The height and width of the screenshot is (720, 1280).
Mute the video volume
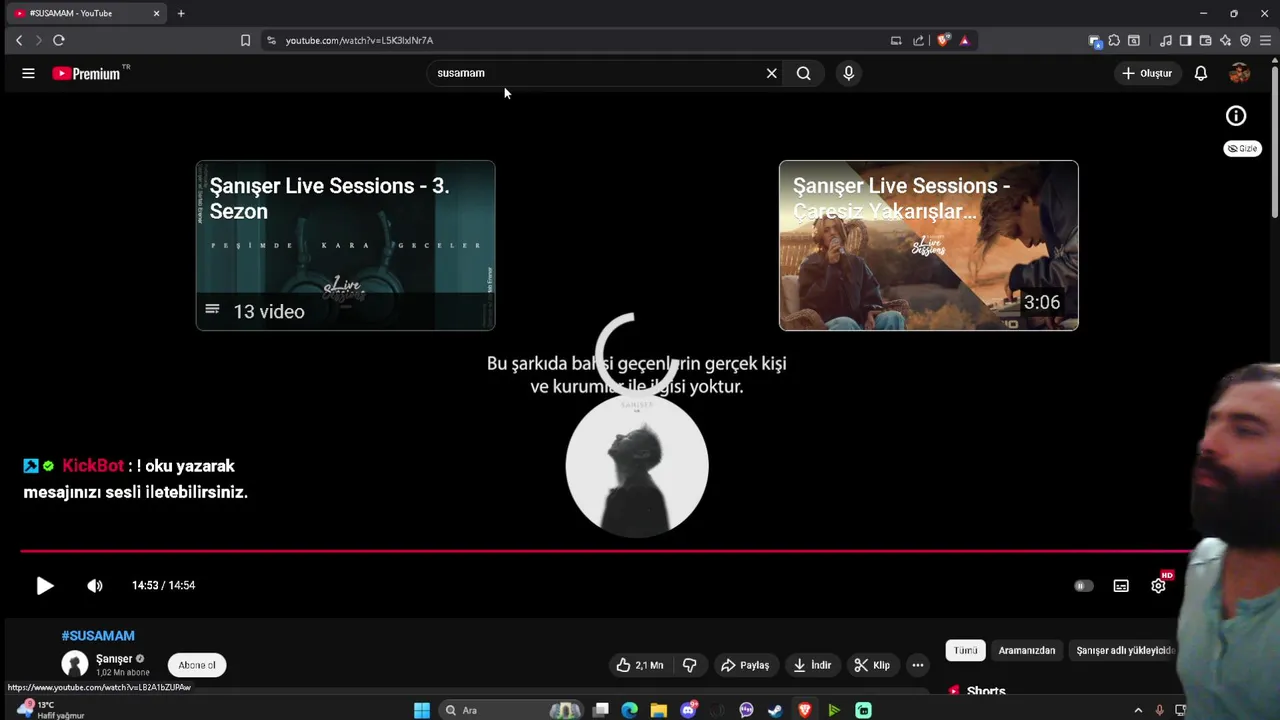[x=95, y=586]
